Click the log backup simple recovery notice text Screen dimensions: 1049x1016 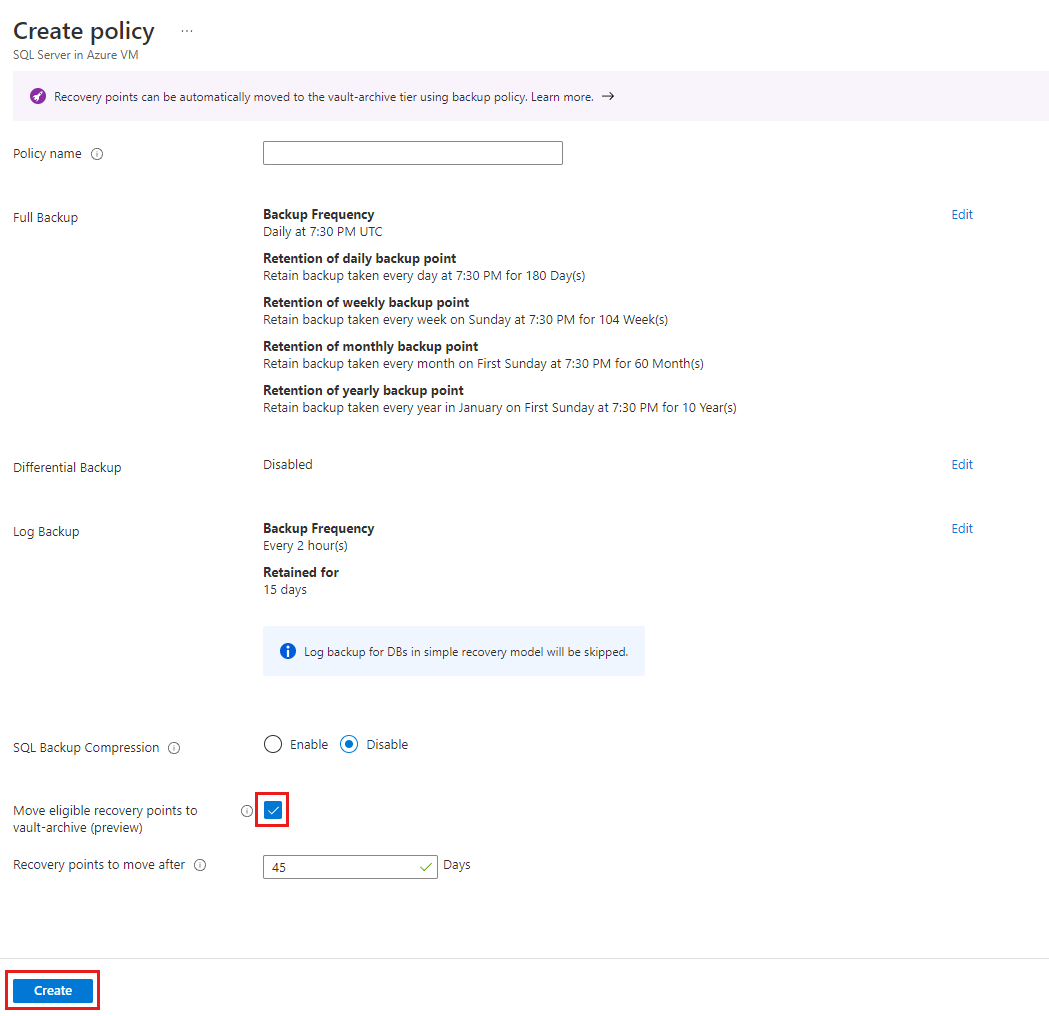(x=466, y=651)
